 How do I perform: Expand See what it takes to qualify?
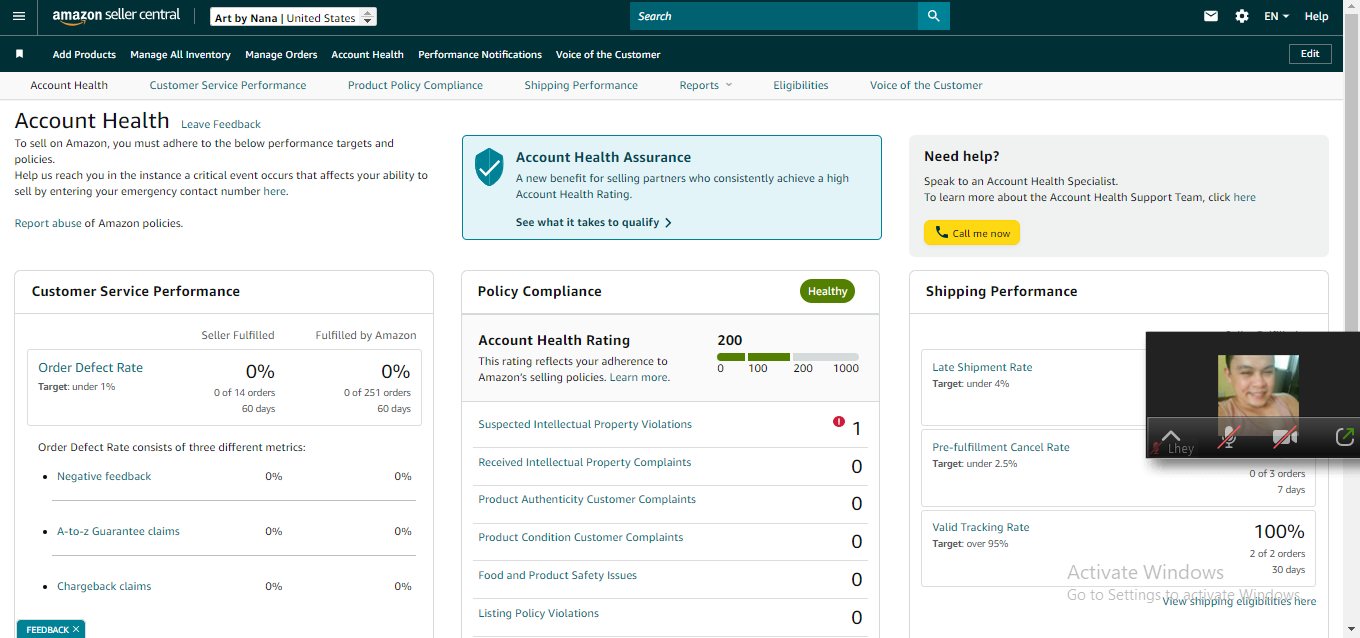594,222
